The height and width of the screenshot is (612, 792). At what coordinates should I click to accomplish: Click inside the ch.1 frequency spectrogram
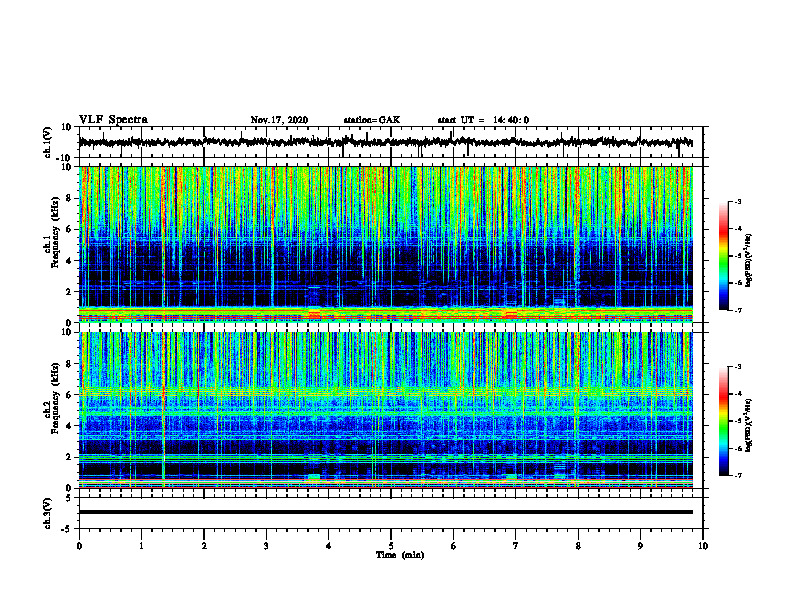[x=386, y=244]
